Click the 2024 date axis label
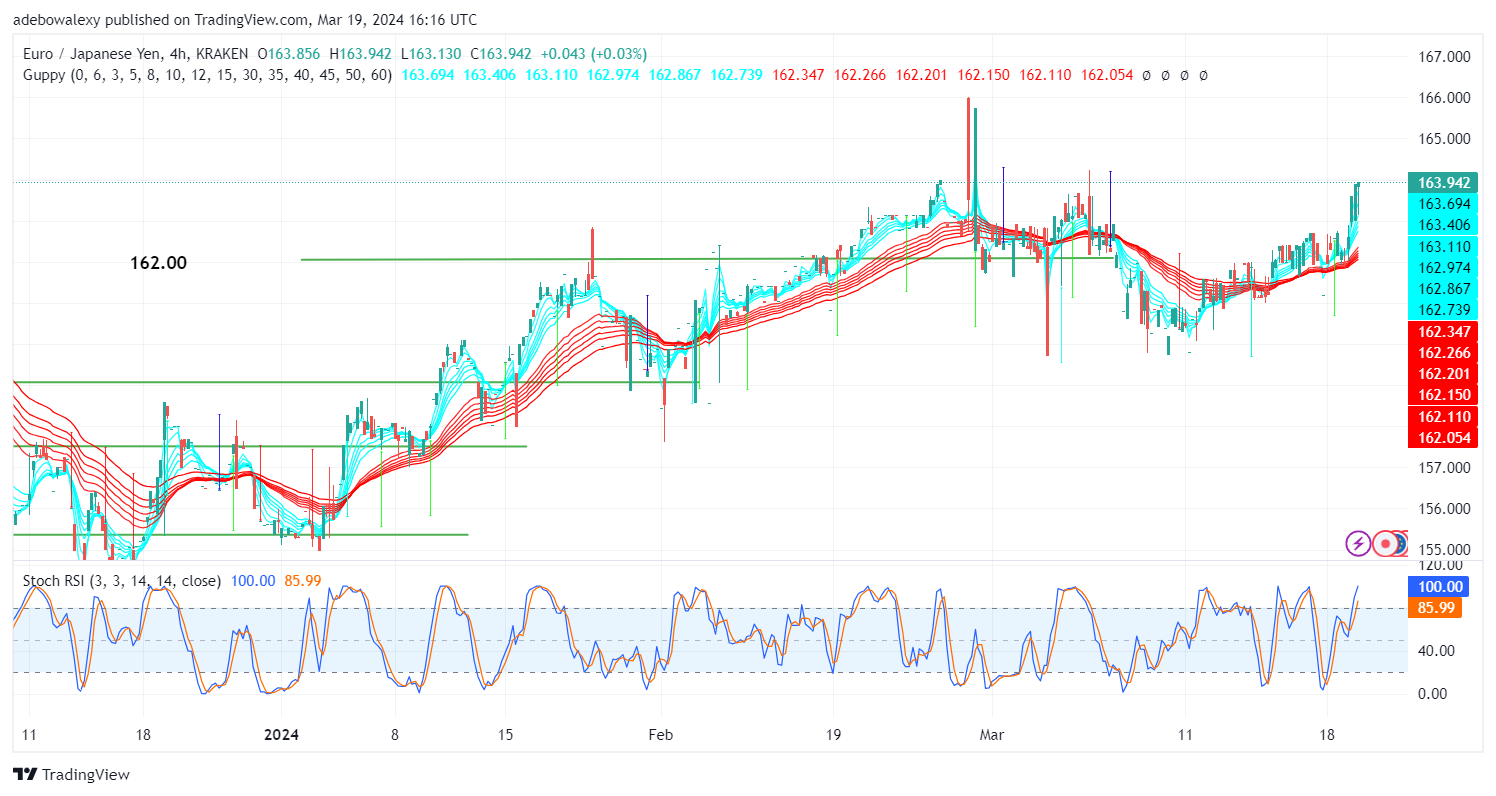Screen dimensions: 1496x796 point(283,733)
